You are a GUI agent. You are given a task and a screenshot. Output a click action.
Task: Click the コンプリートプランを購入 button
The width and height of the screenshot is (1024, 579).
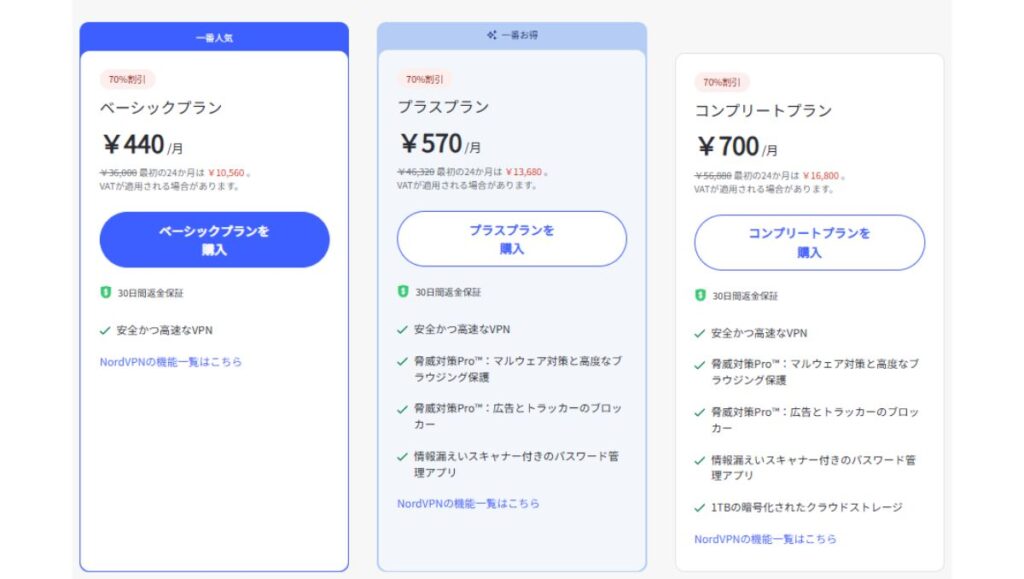coord(809,242)
